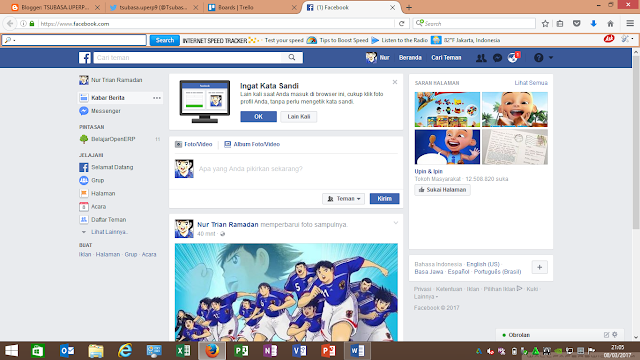
Task: Click the Facebook logo icon
Action: point(84,58)
